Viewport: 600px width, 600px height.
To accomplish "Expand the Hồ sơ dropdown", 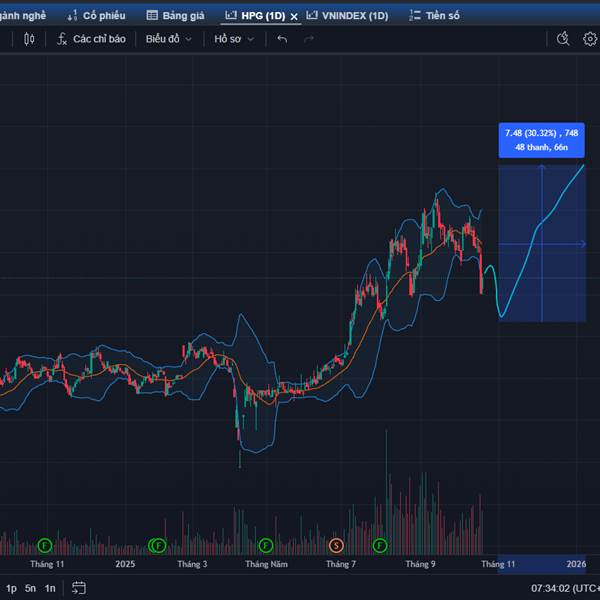I will pos(234,39).
